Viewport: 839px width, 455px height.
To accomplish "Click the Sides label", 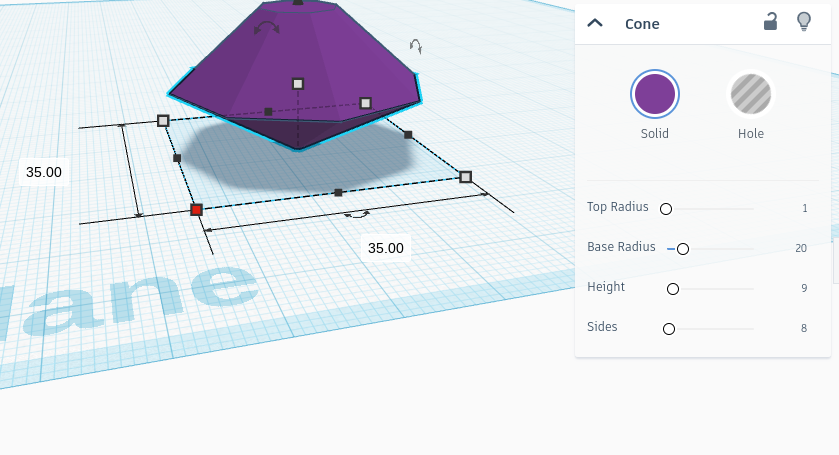I will coord(602,327).
